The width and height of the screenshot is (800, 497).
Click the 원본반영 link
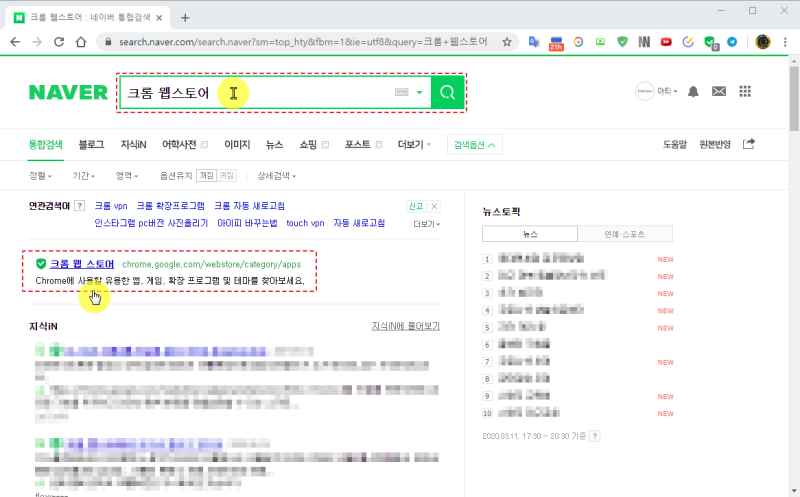click(x=715, y=144)
